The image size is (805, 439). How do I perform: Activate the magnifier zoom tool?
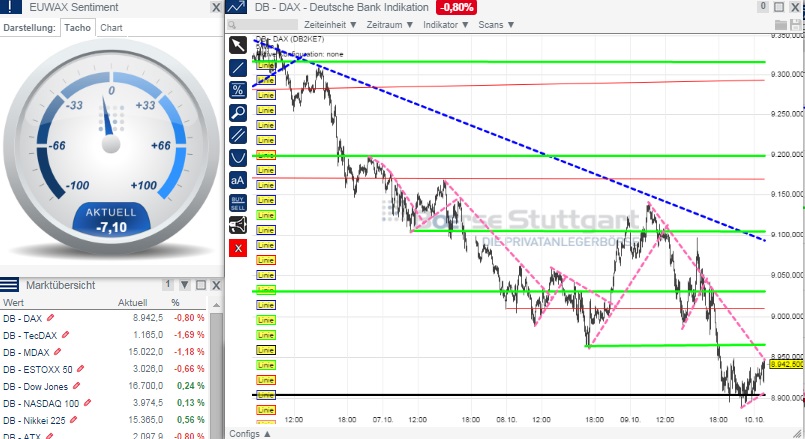(x=238, y=112)
